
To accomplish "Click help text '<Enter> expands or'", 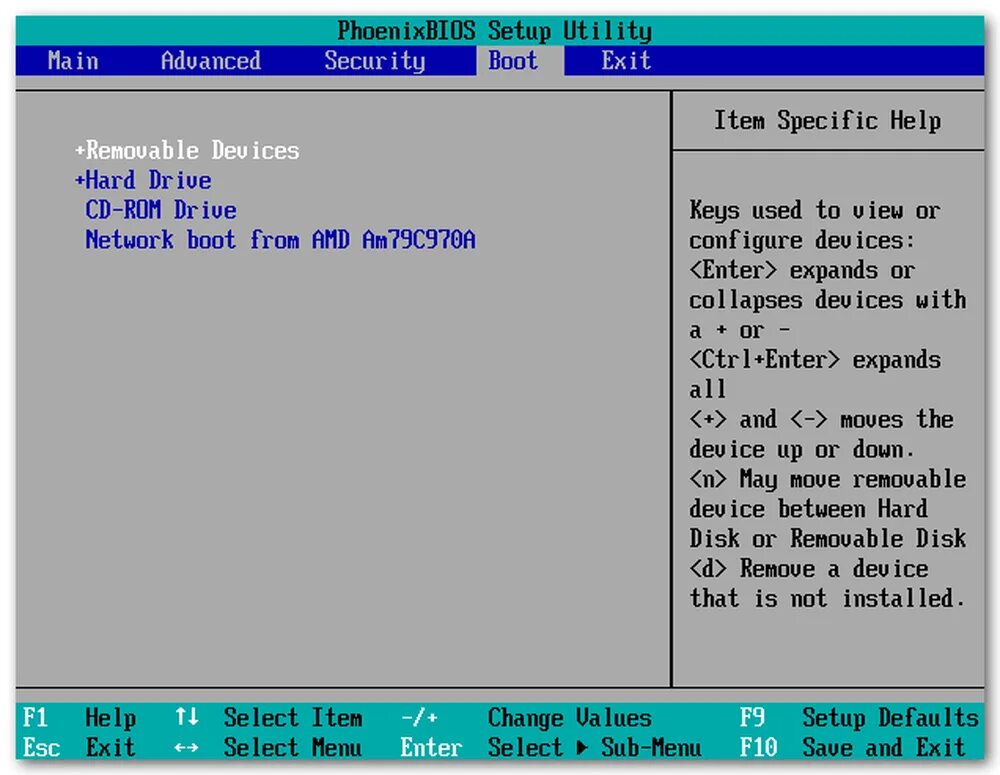I will click(802, 270).
